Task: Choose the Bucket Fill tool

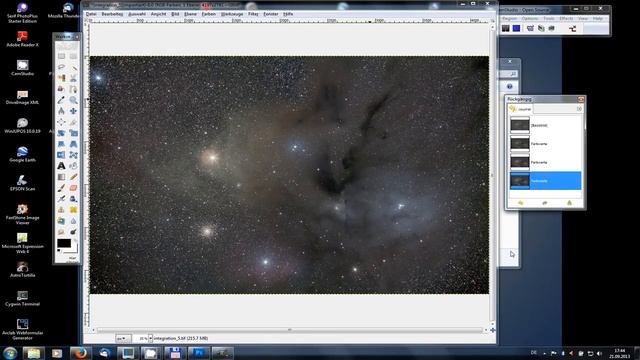Action: pyautogui.click(x=73, y=166)
